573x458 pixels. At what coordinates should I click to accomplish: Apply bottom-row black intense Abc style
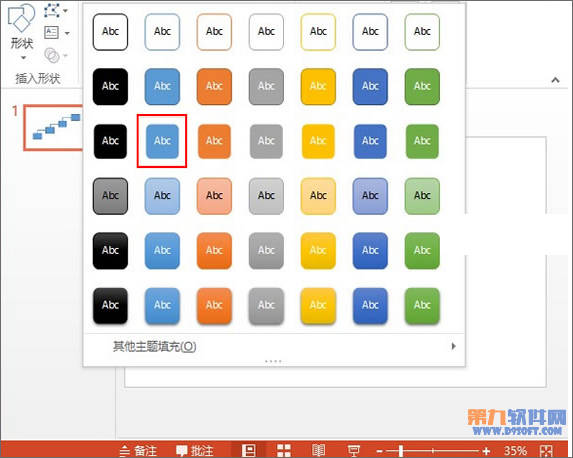click(x=110, y=306)
